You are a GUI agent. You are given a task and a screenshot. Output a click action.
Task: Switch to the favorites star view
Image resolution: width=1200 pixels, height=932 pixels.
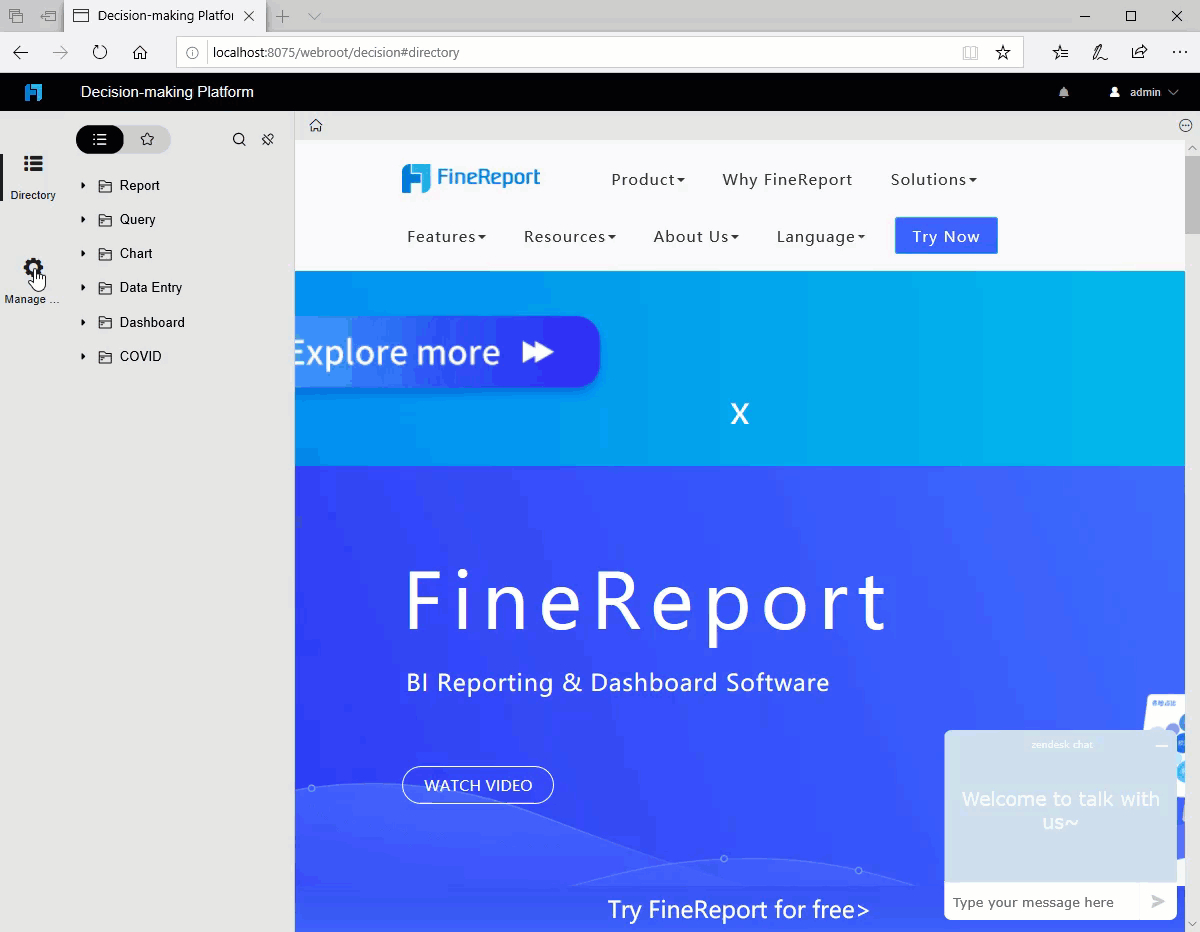148,140
